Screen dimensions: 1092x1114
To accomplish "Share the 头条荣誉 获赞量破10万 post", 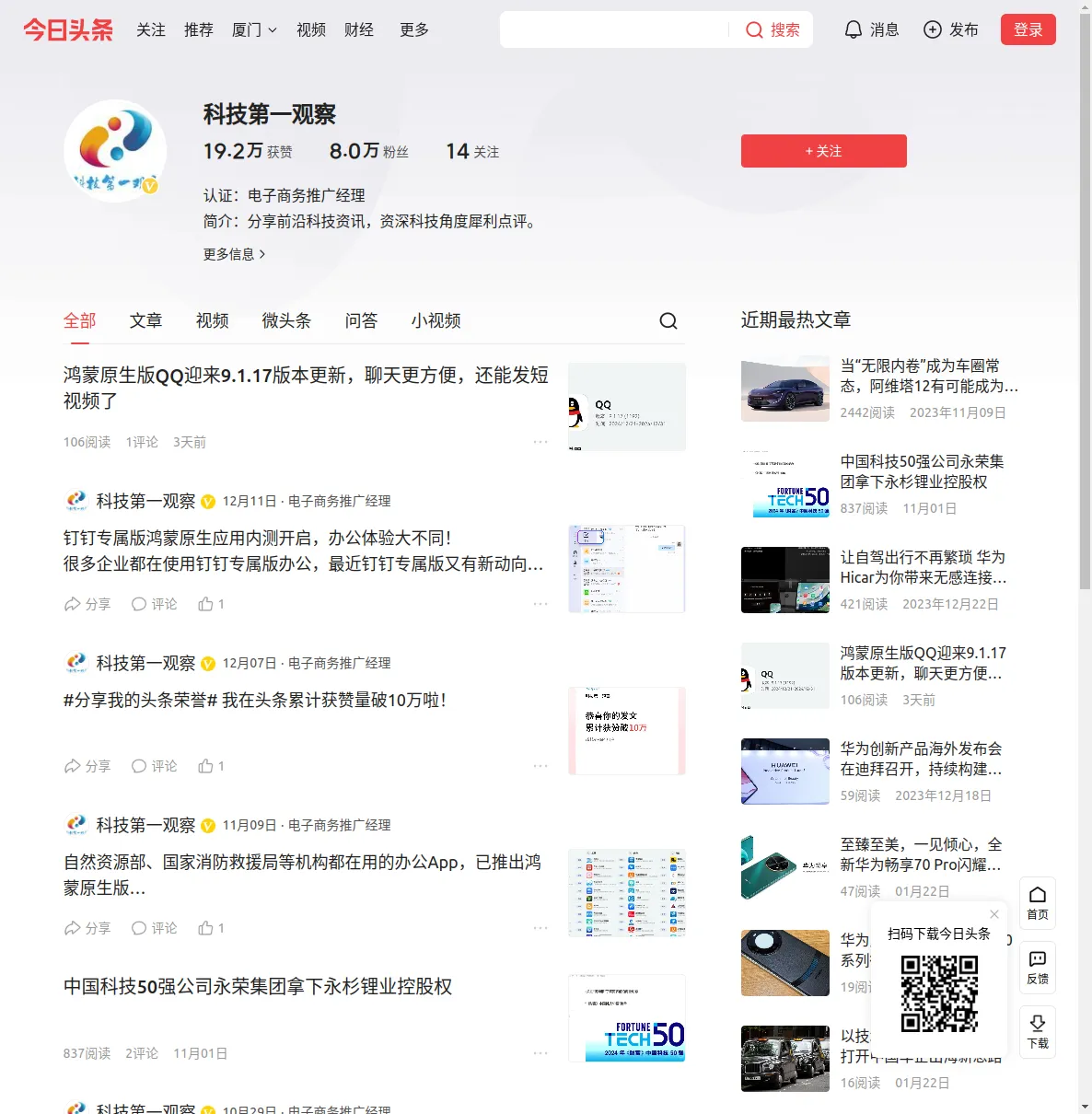I will pos(87,766).
